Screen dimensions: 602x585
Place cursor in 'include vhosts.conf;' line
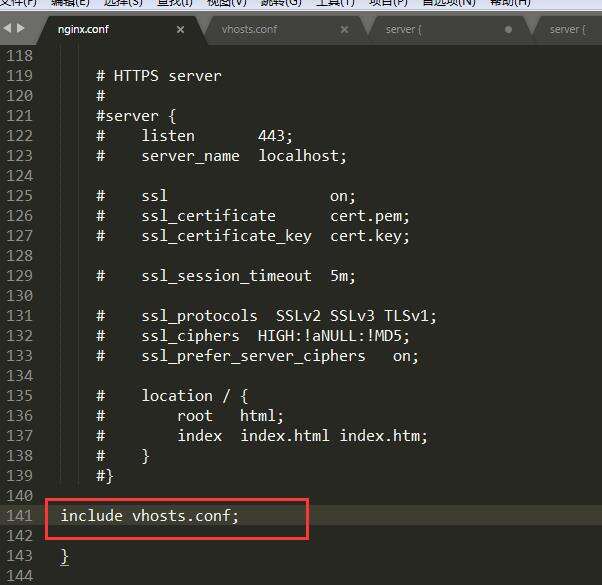coord(150,515)
